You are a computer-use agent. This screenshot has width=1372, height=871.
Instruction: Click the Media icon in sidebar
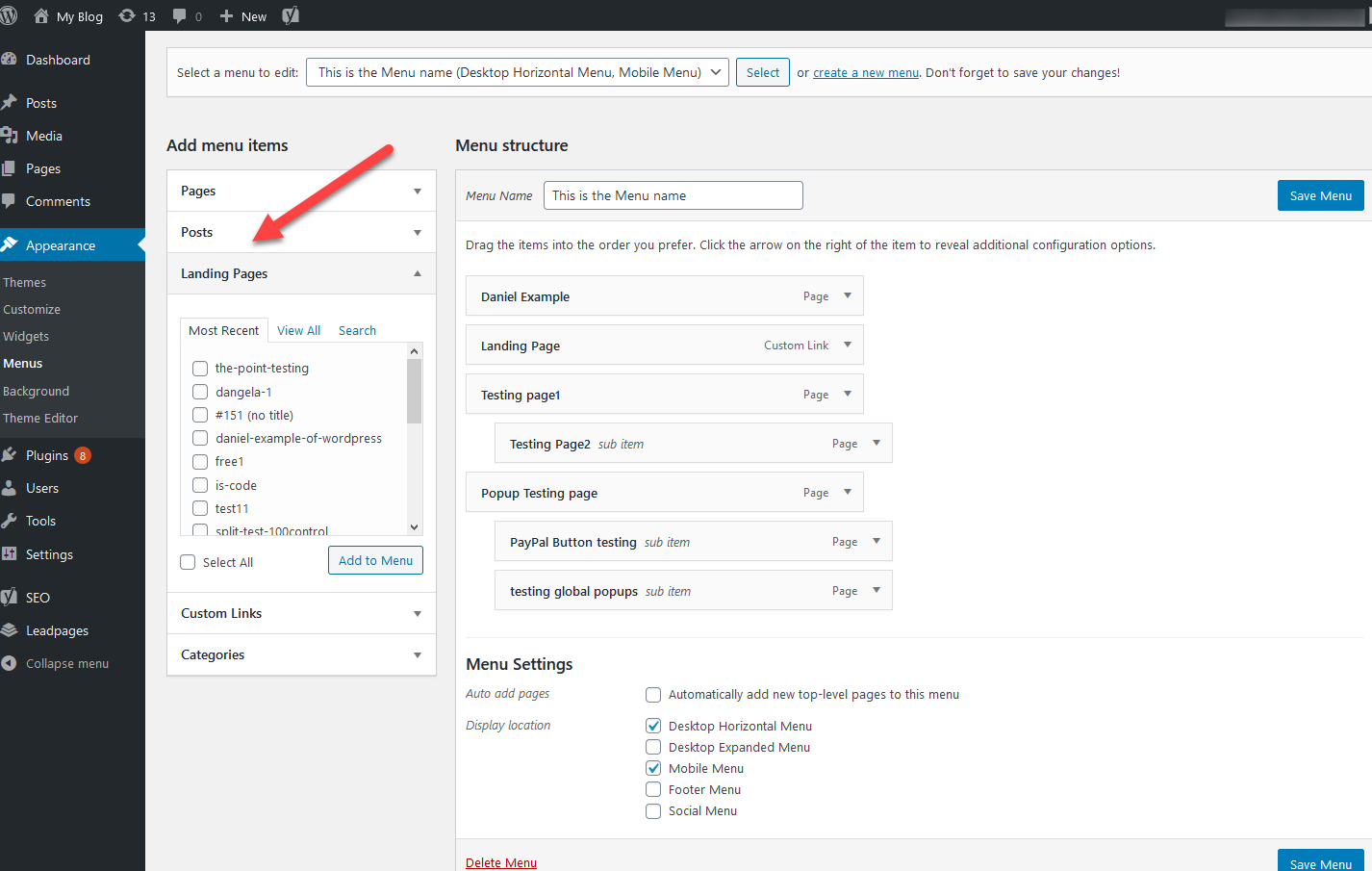(10, 136)
